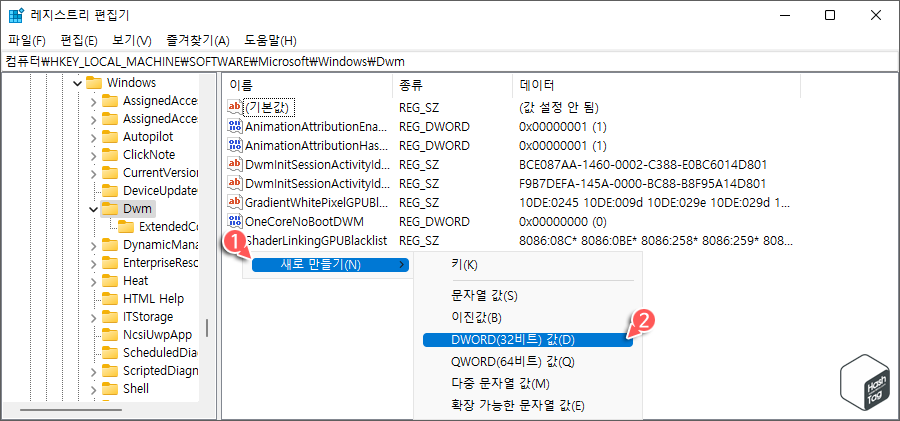Click the ExtendedCo subkey folder icon
The width and height of the screenshot is (900, 421).
click(126, 226)
